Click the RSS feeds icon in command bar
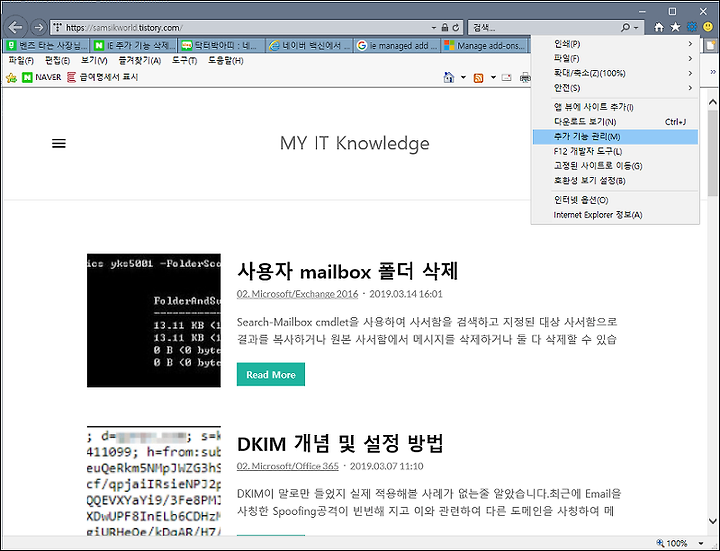This screenshot has width=720, height=551. [478, 78]
